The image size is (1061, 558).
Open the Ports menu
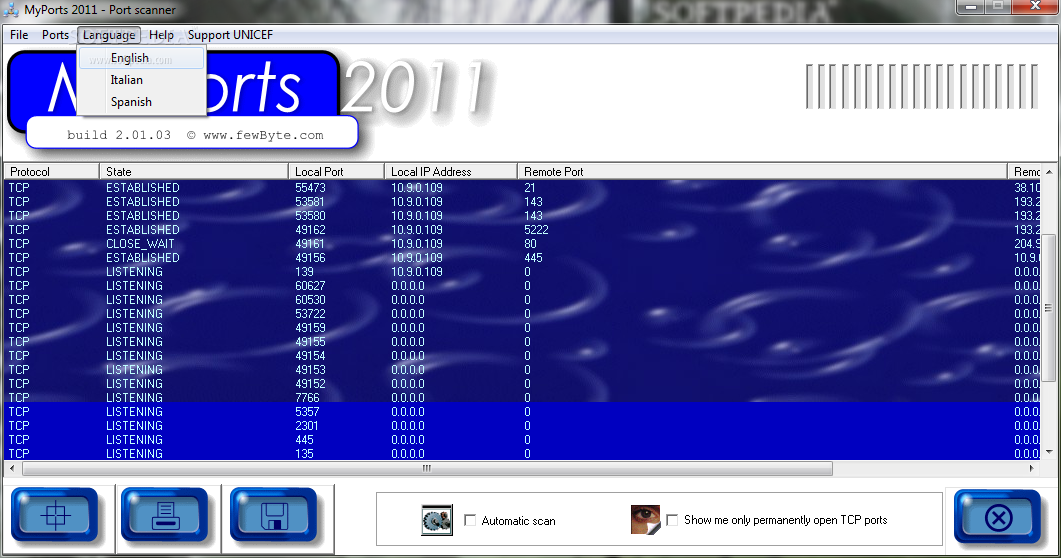coord(55,34)
